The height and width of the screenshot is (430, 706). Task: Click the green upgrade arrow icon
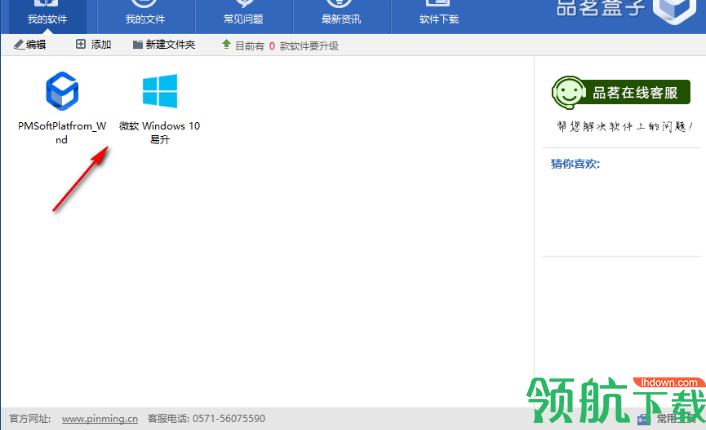tap(226, 44)
